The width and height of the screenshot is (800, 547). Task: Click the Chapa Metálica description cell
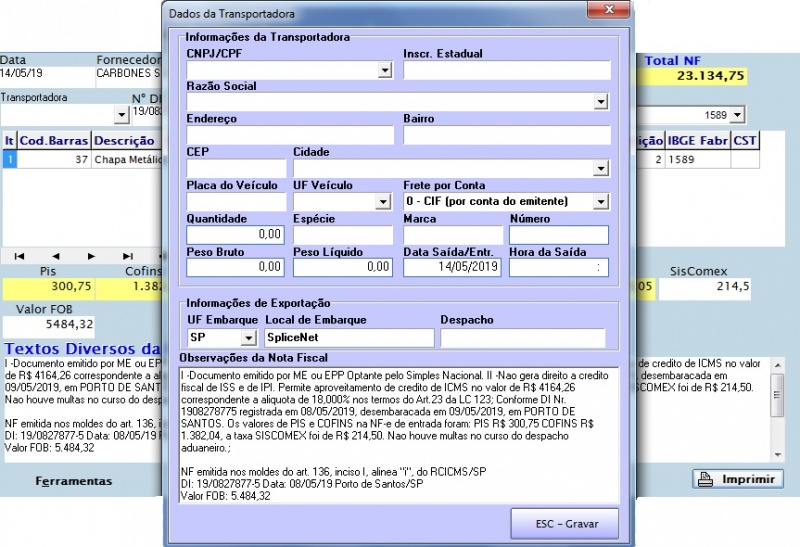coord(127,160)
